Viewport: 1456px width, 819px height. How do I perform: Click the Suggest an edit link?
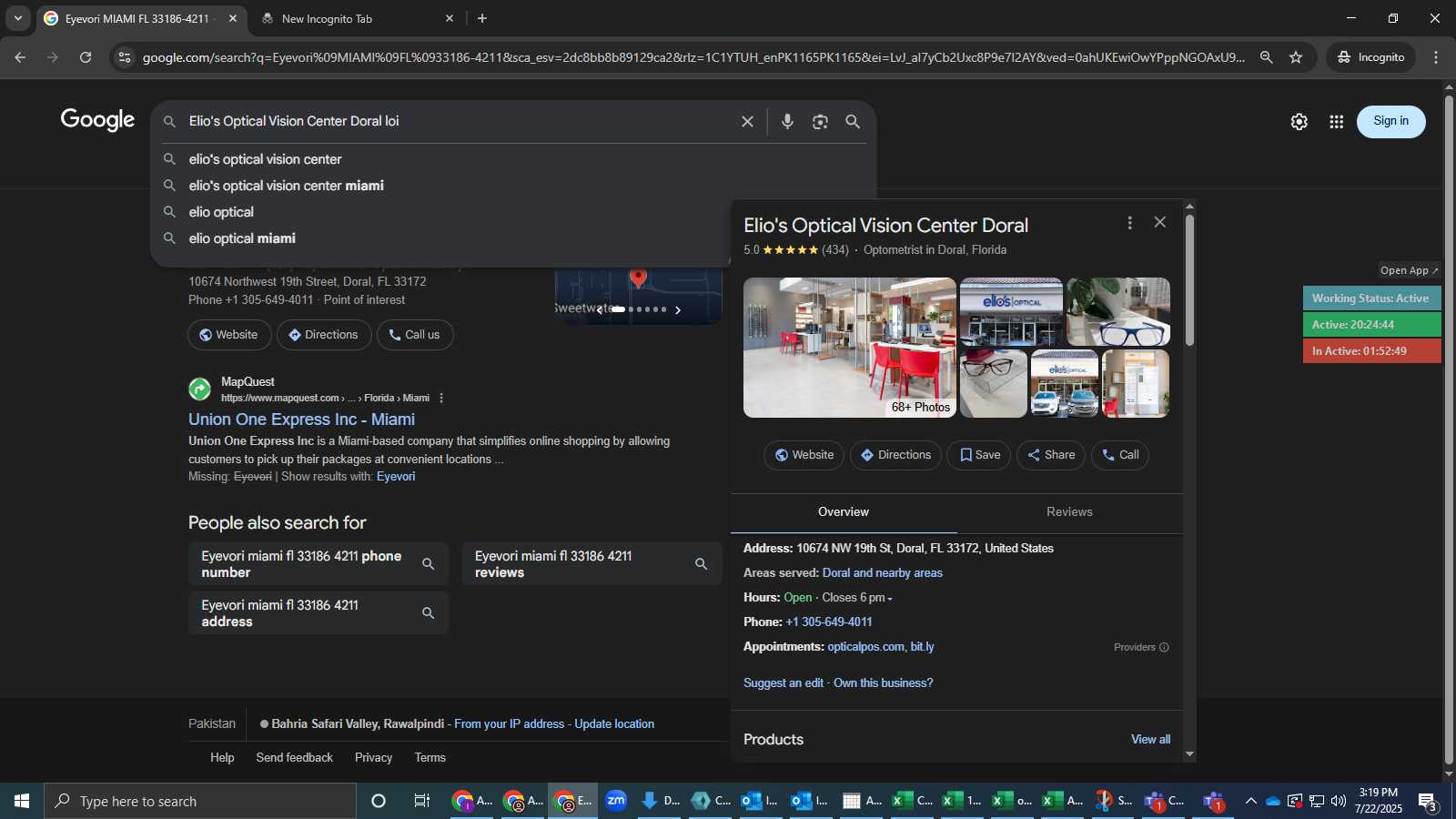coord(784,683)
